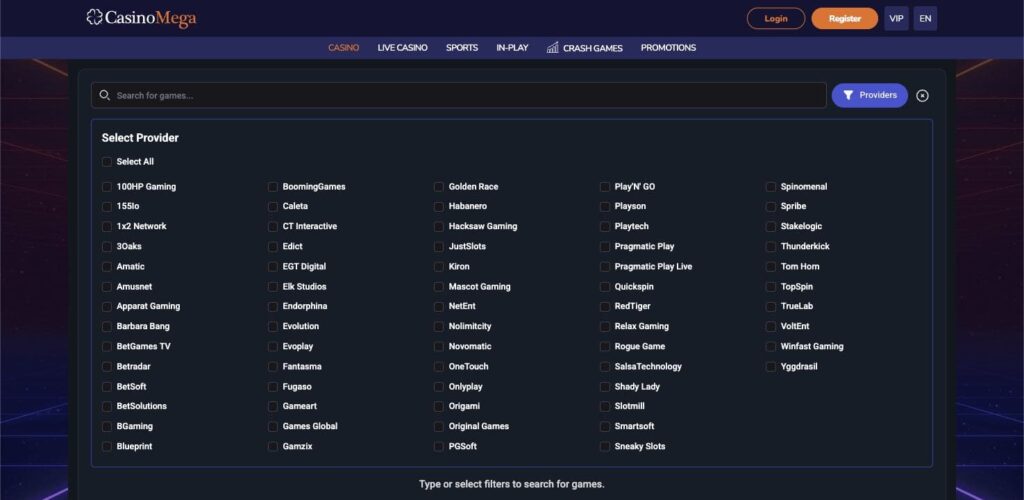Click the Crash Games chart icon
1024x500 pixels.
coord(553,48)
